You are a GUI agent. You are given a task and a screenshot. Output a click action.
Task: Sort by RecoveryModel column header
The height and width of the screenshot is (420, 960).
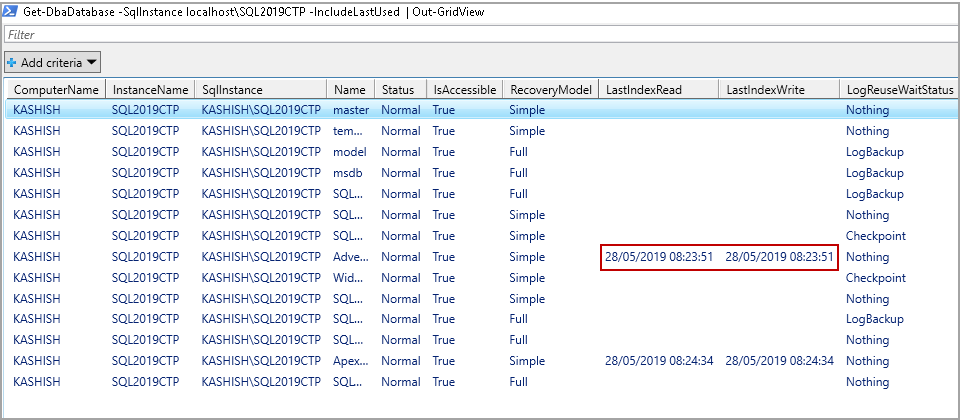point(550,89)
